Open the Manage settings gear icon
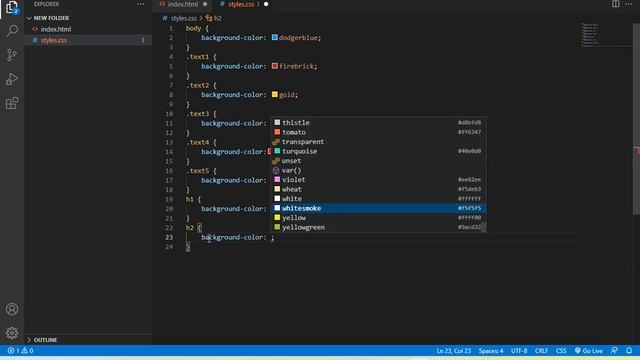640x360 pixels. click(x=12, y=333)
